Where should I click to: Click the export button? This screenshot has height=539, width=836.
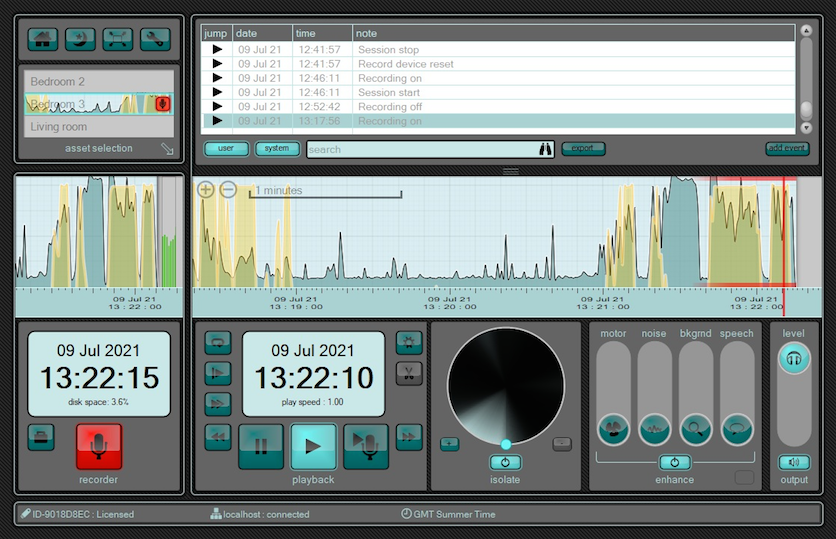[x=583, y=148]
